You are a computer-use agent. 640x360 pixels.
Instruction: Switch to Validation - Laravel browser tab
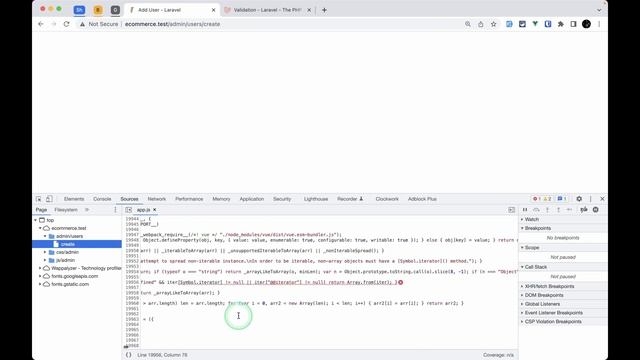coord(267,10)
